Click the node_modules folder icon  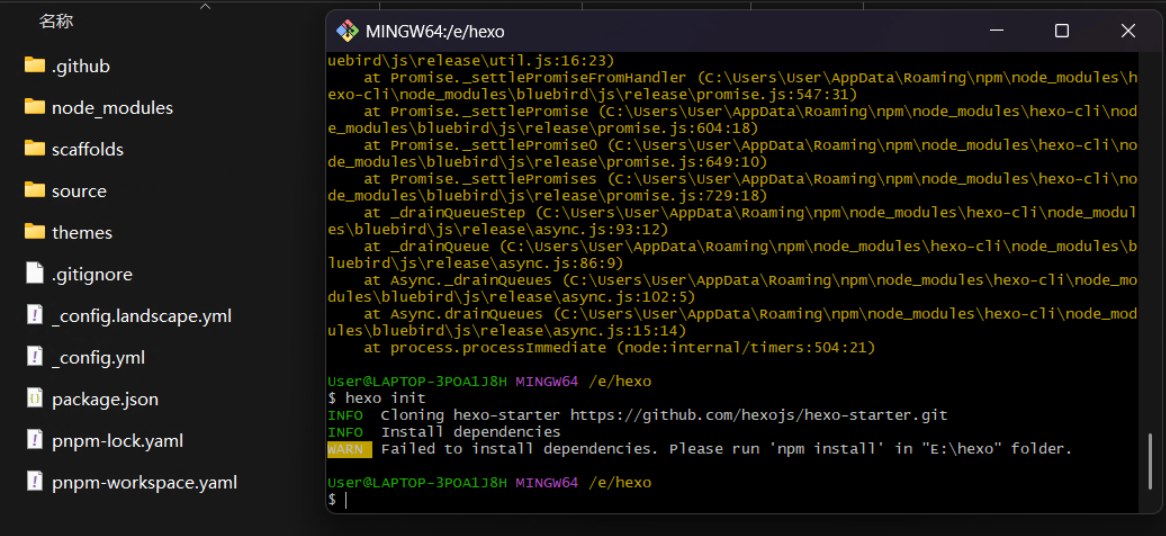pos(34,107)
